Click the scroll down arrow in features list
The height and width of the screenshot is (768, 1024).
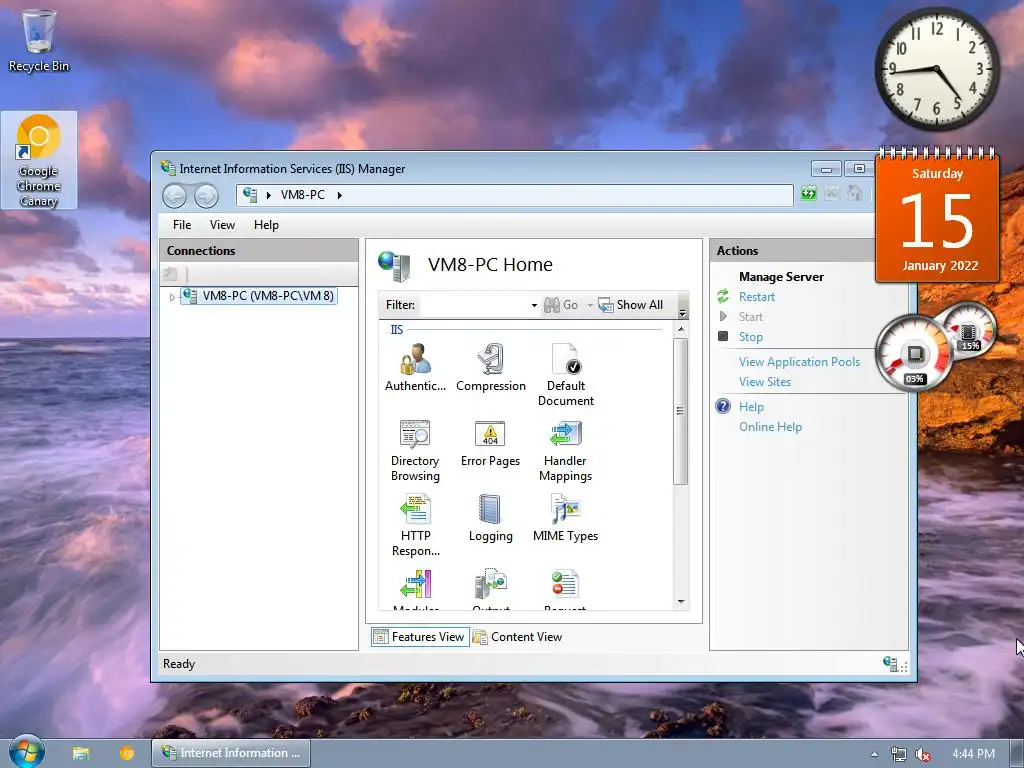(681, 601)
